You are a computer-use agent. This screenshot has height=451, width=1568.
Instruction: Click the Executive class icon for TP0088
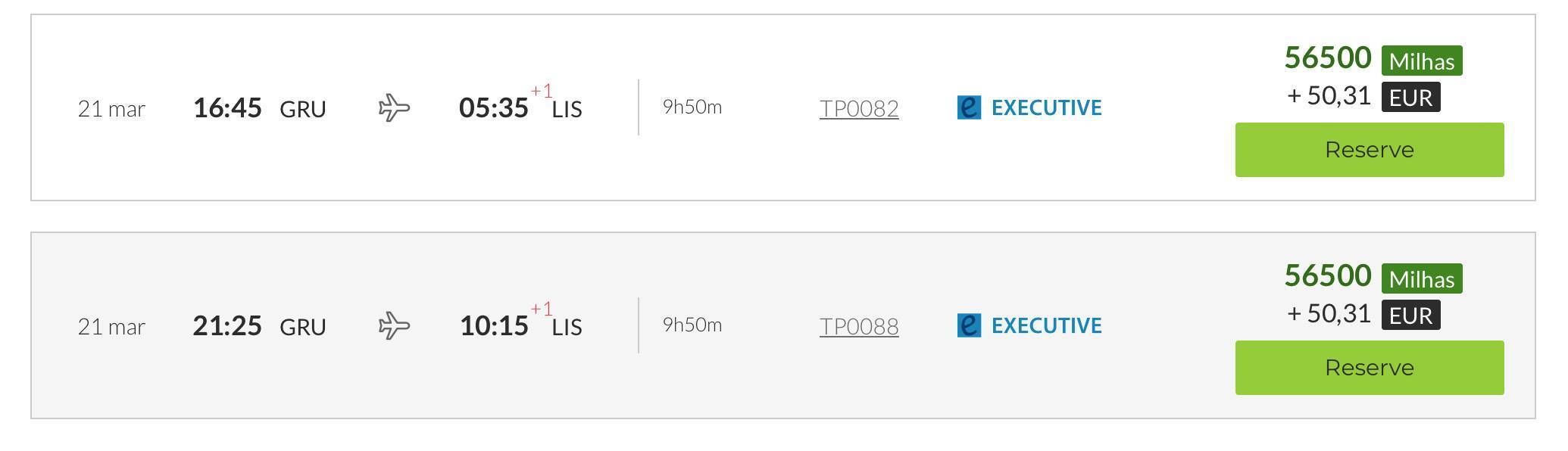tap(969, 325)
